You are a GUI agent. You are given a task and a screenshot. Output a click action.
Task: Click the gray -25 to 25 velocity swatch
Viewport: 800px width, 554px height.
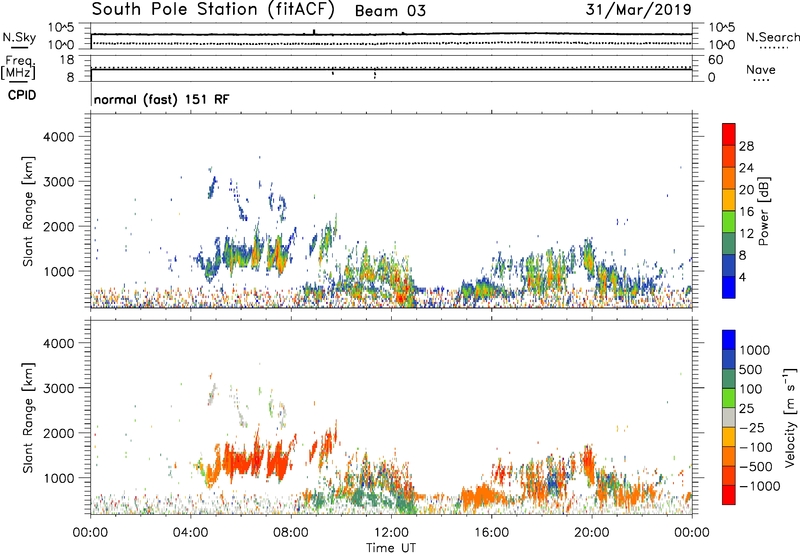pyautogui.click(x=729, y=418)
